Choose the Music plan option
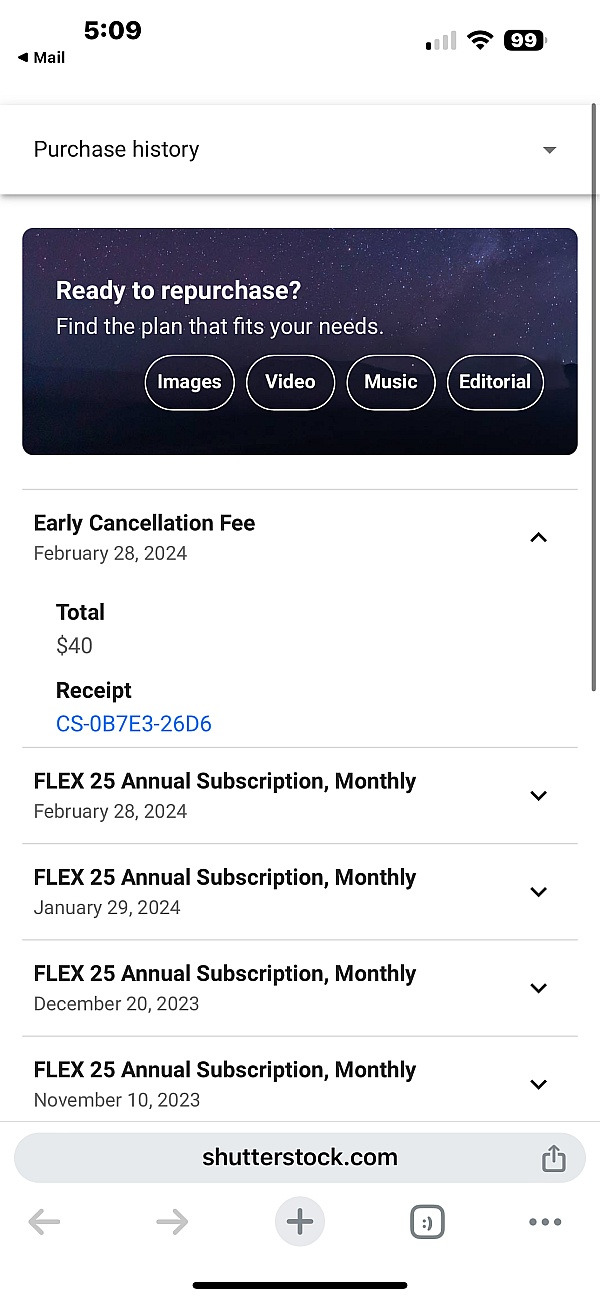Screen dimensions: 600x1300 (x=390, y=382)
